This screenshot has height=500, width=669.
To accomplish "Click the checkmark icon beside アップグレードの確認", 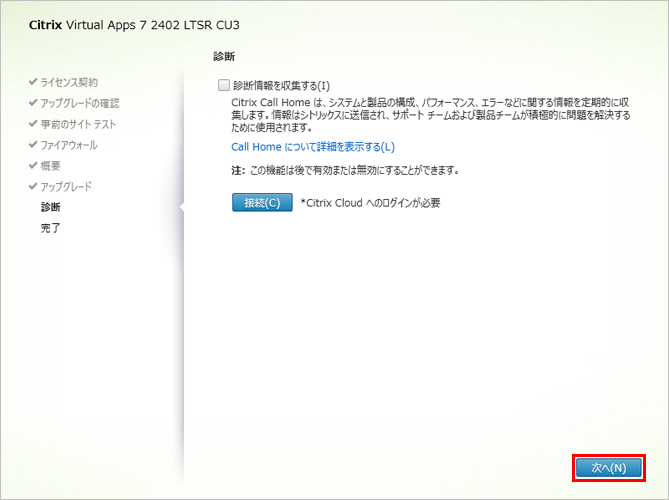I will pyautogui.click(x=33, y=103).
